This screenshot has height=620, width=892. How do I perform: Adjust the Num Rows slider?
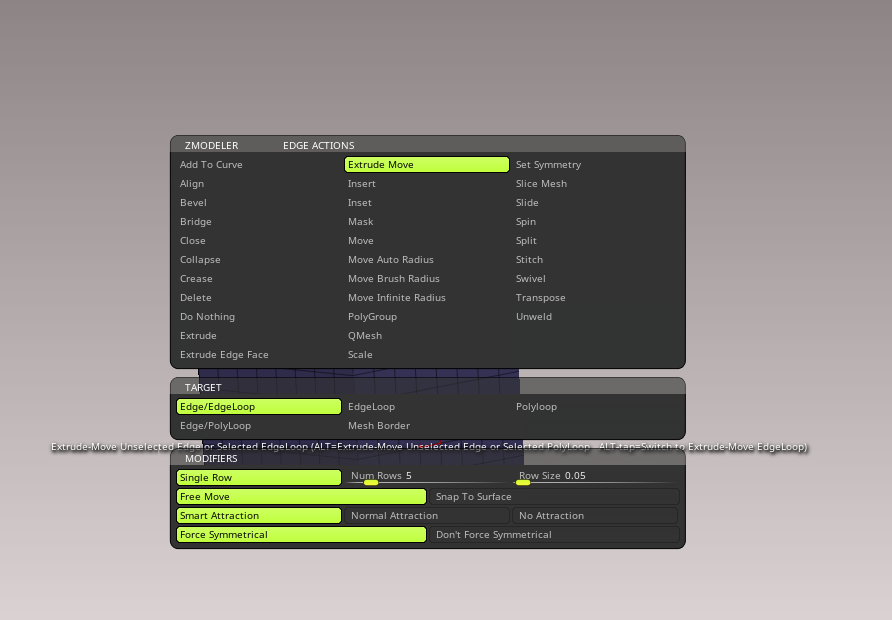427,478
